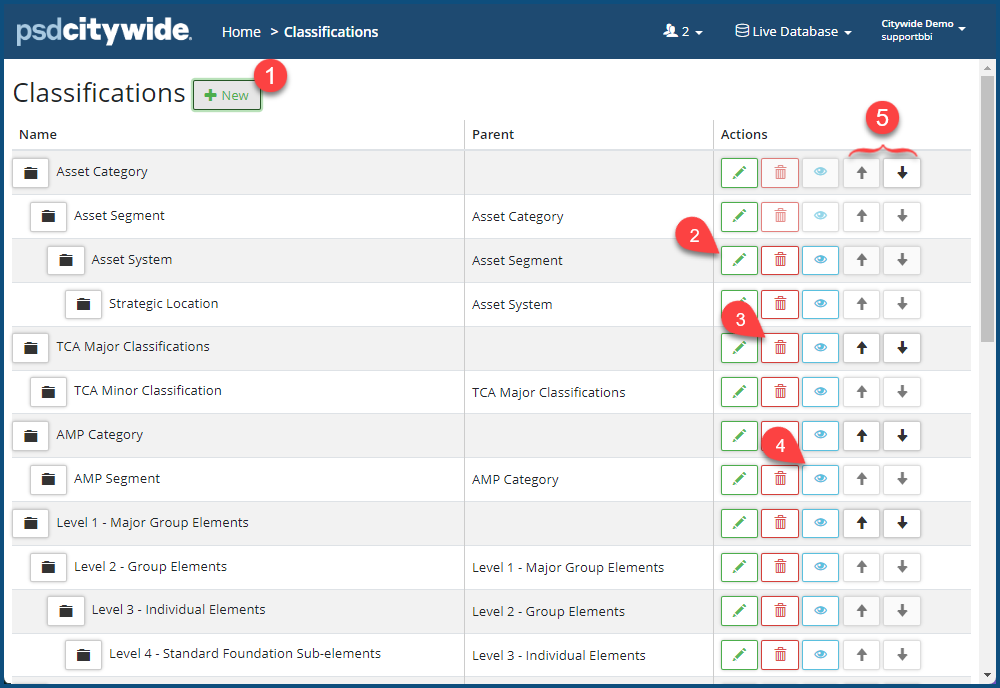This screenshot has width=1000, height=688.
Task: Select the Level 4 - Standard Foundation Sub-elements name
Action: click(245, 654)
